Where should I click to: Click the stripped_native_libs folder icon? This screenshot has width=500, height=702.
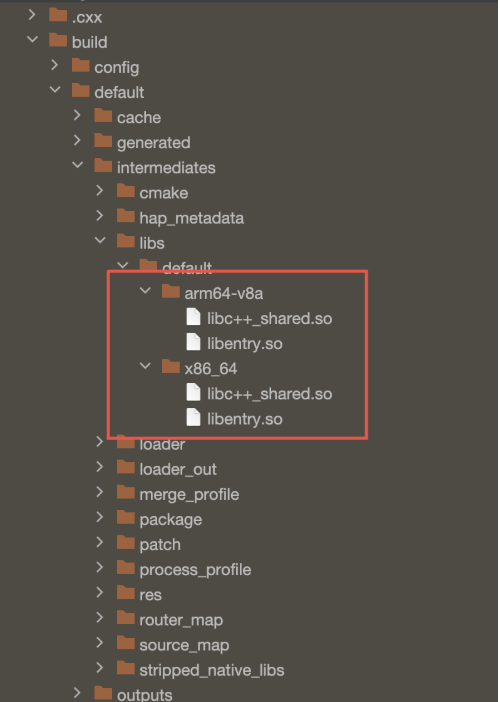coord(126,668)
